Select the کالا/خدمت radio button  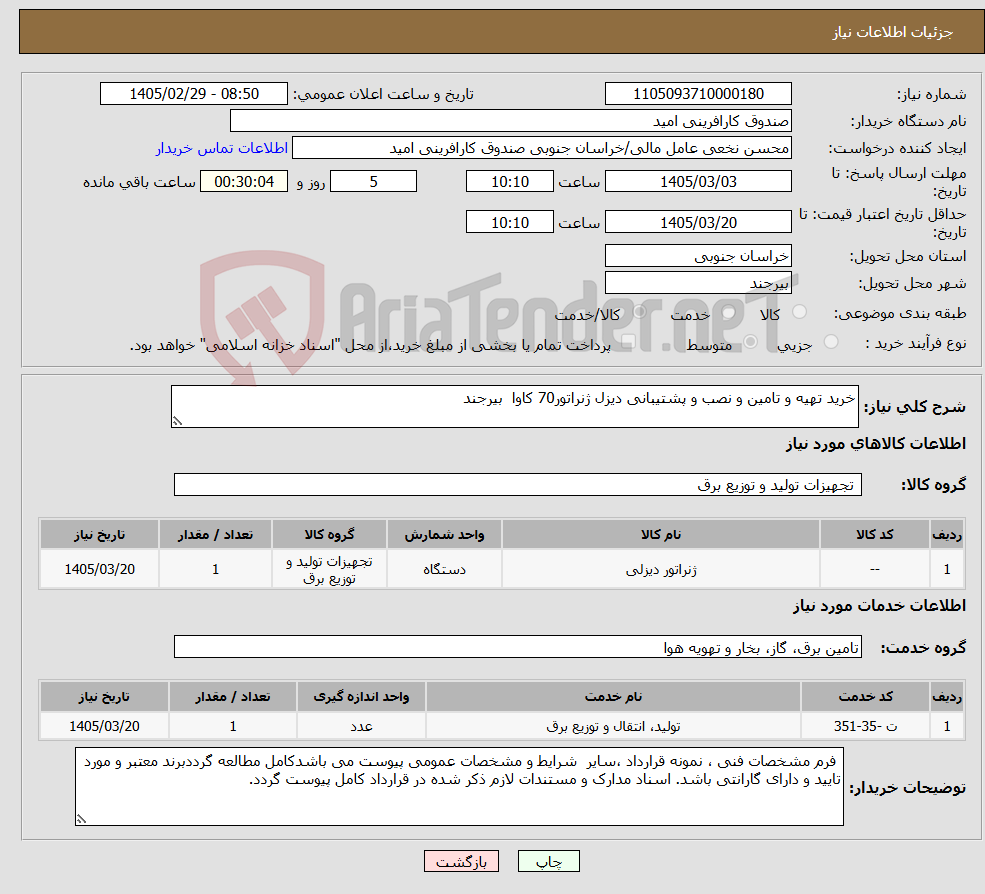click(x=639, y=312)
